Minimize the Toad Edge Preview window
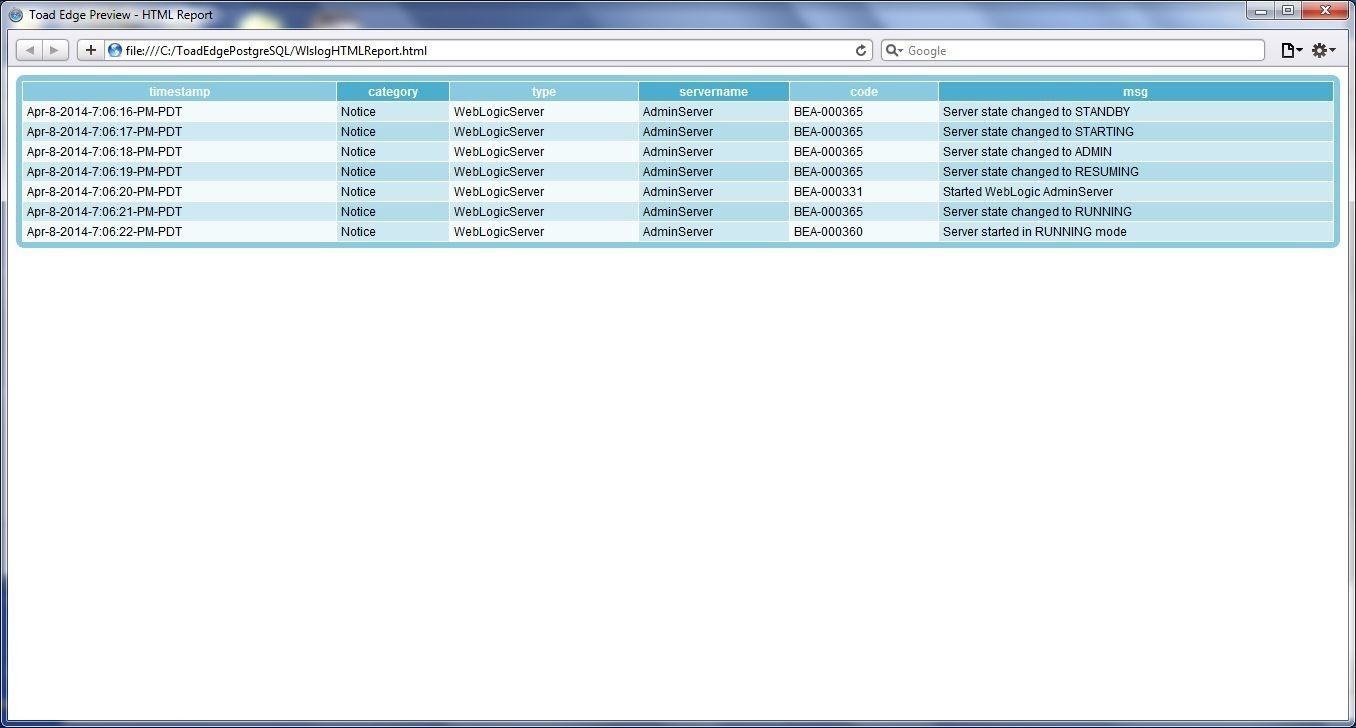The image size is (1356, 728). coord(1261,11)
